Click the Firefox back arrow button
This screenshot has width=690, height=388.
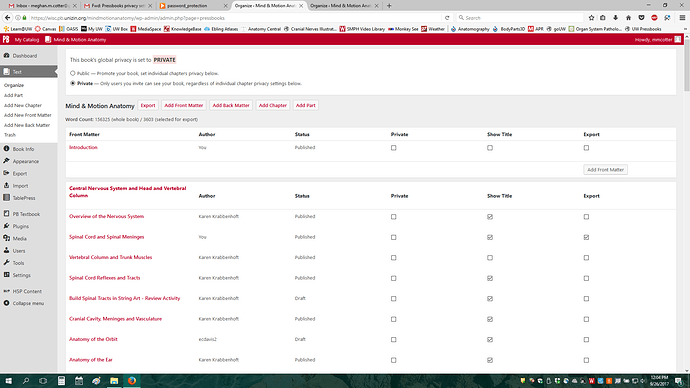click(7, 18)
